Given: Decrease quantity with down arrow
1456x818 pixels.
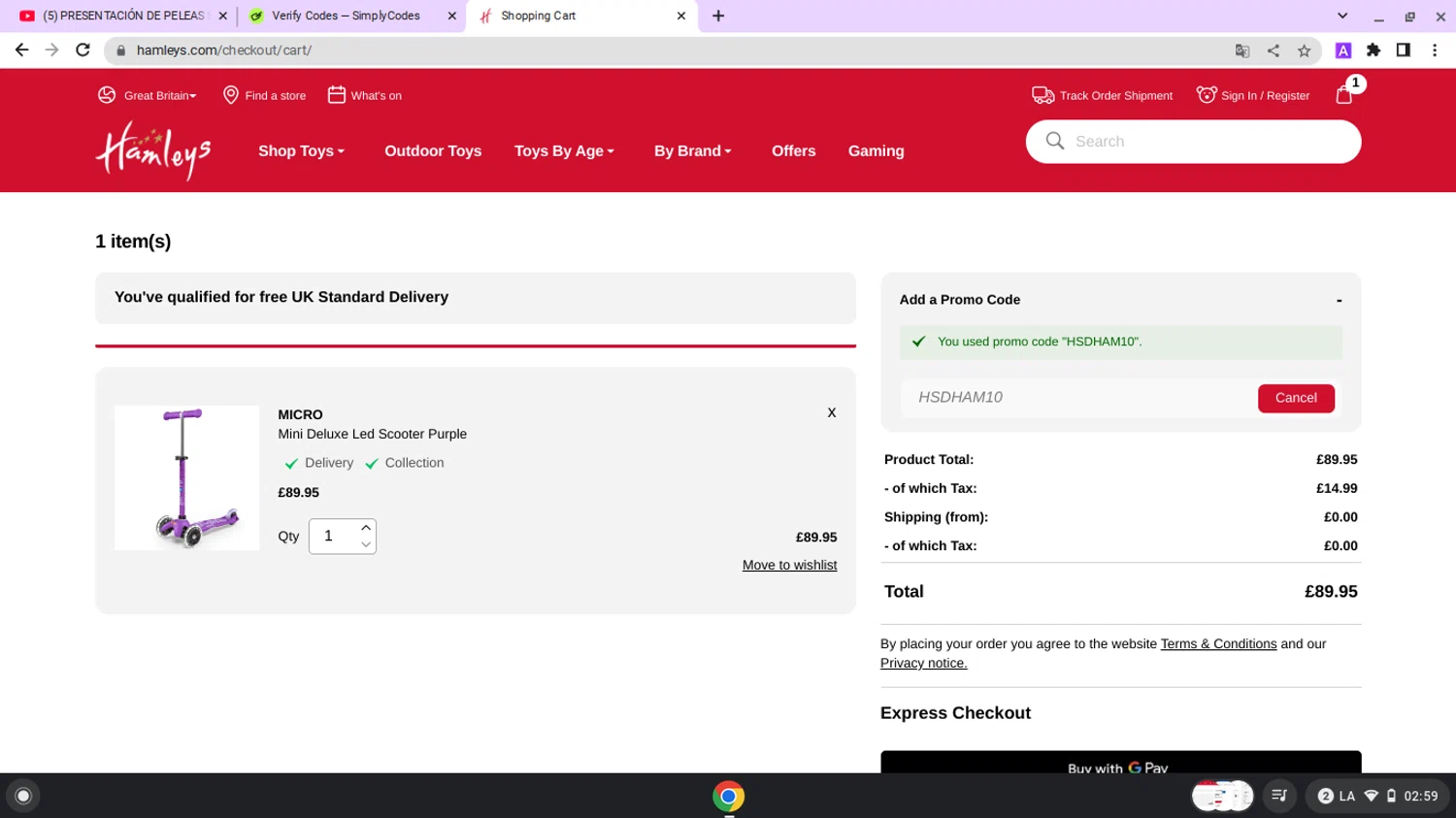Looking at the screenshot, I should pyautogui.click(x=366, y=544).
